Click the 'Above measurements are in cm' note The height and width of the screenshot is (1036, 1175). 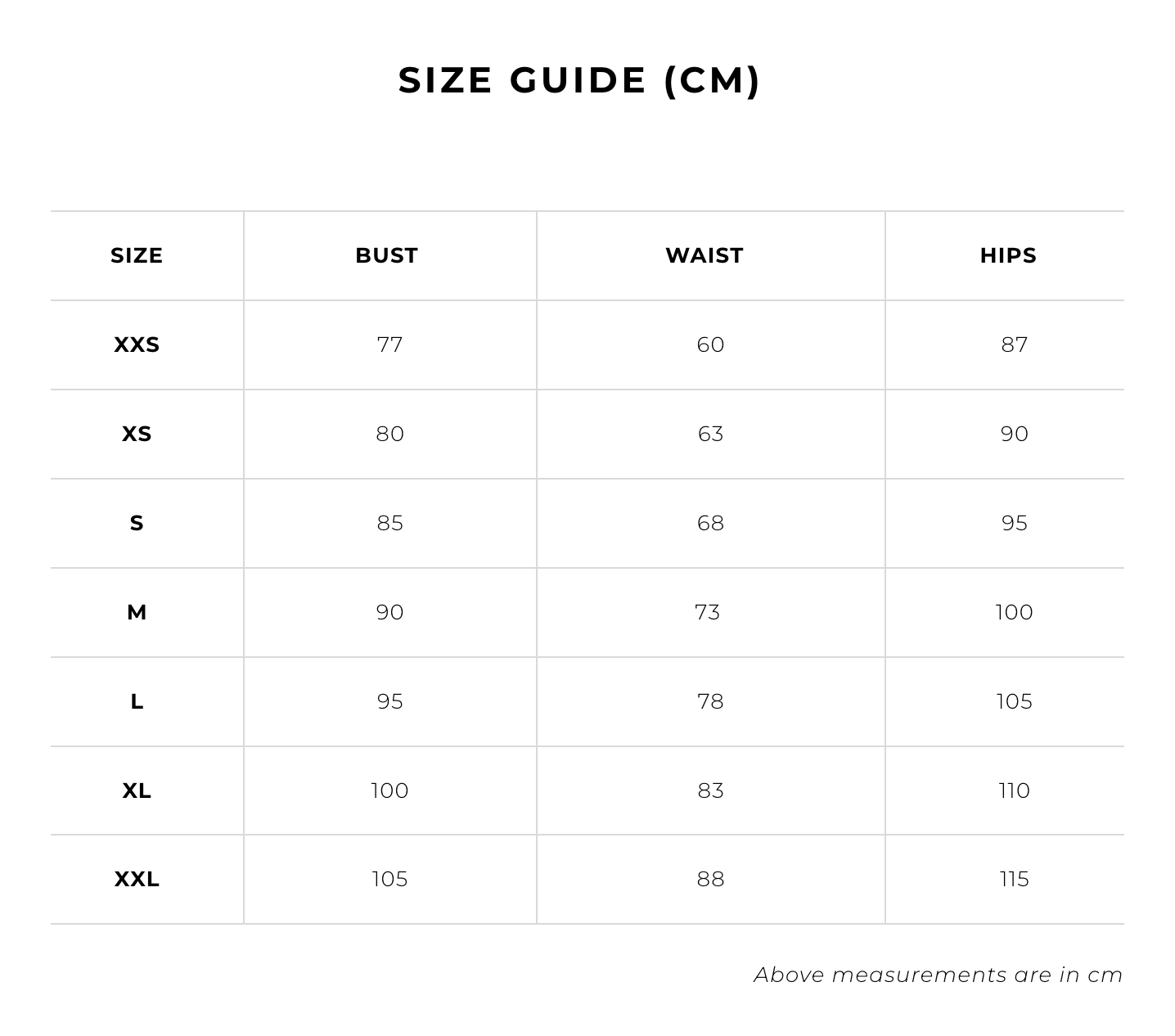(x=938, y=975)
